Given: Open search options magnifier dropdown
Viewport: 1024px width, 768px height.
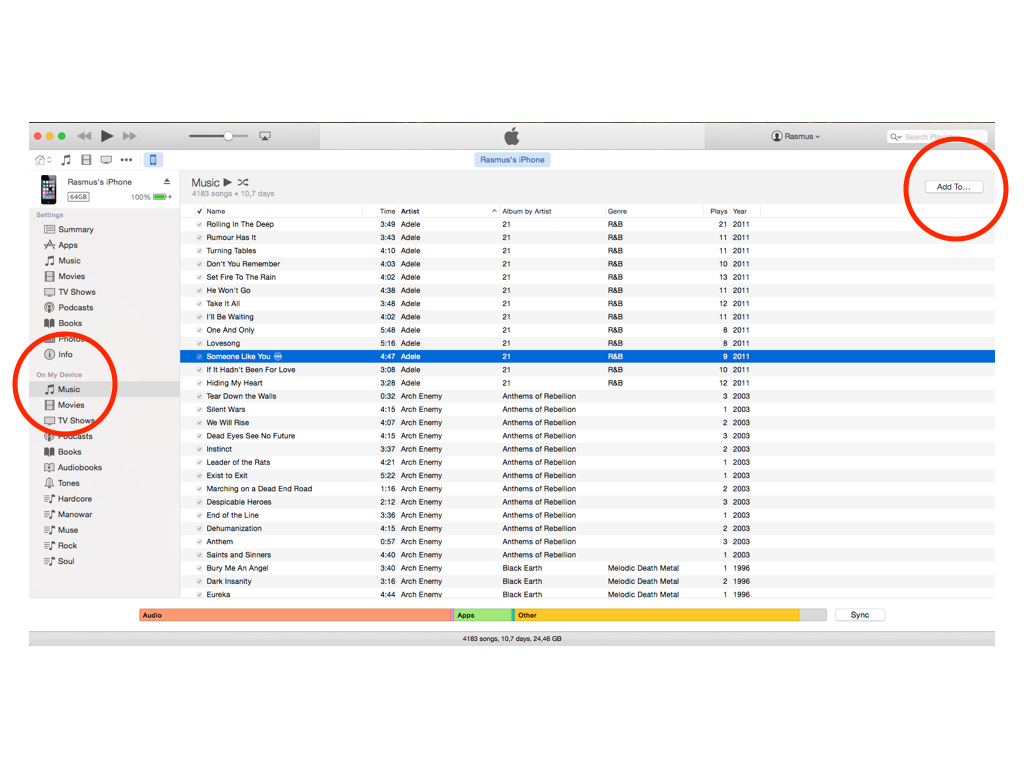Looking at the screenshot, I should 895,136.
